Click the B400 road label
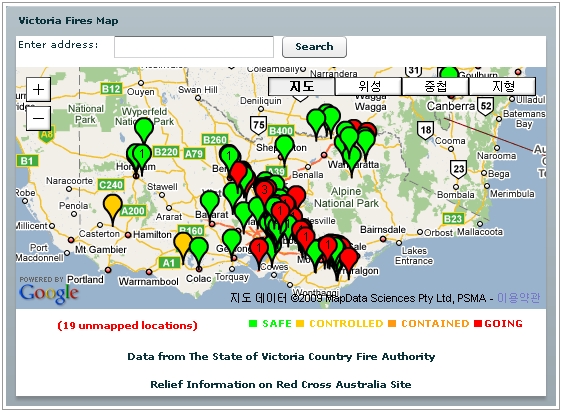The image size is (562, 412). [281, 131]
